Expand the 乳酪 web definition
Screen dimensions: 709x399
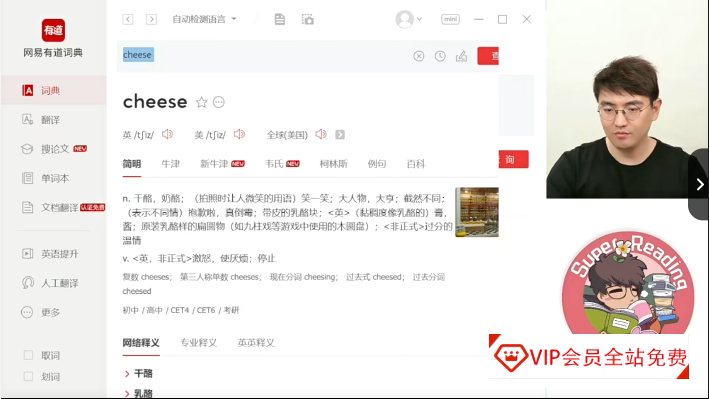139,393
